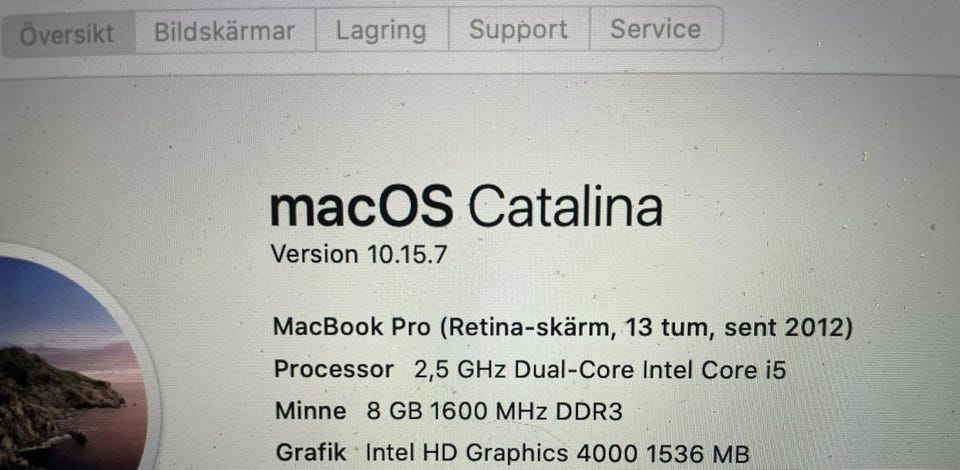Go to the Service tab
960x470 pixels.
656,29
